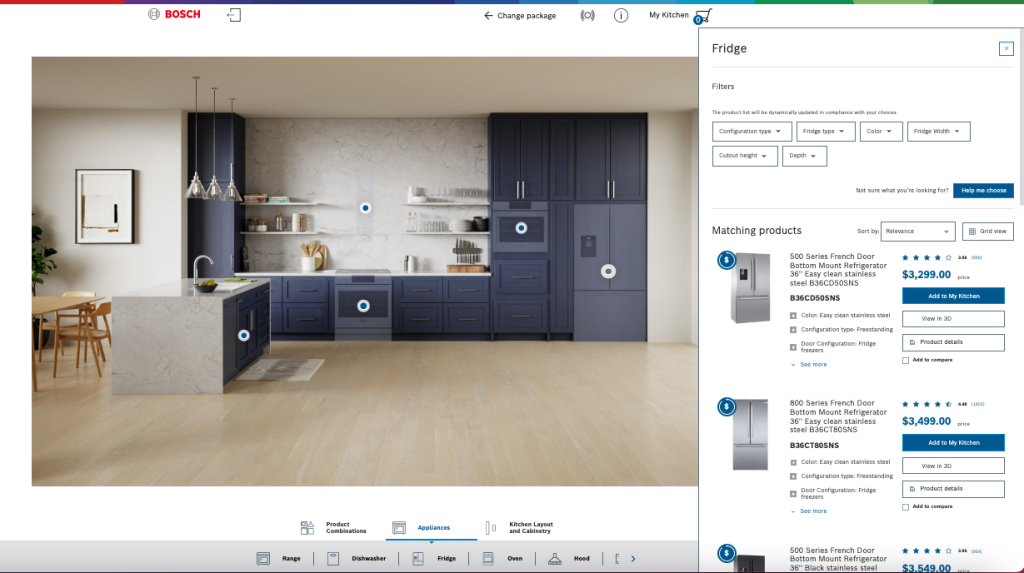
Task: Open Color filter dropdown
Action: pos(880,131)
